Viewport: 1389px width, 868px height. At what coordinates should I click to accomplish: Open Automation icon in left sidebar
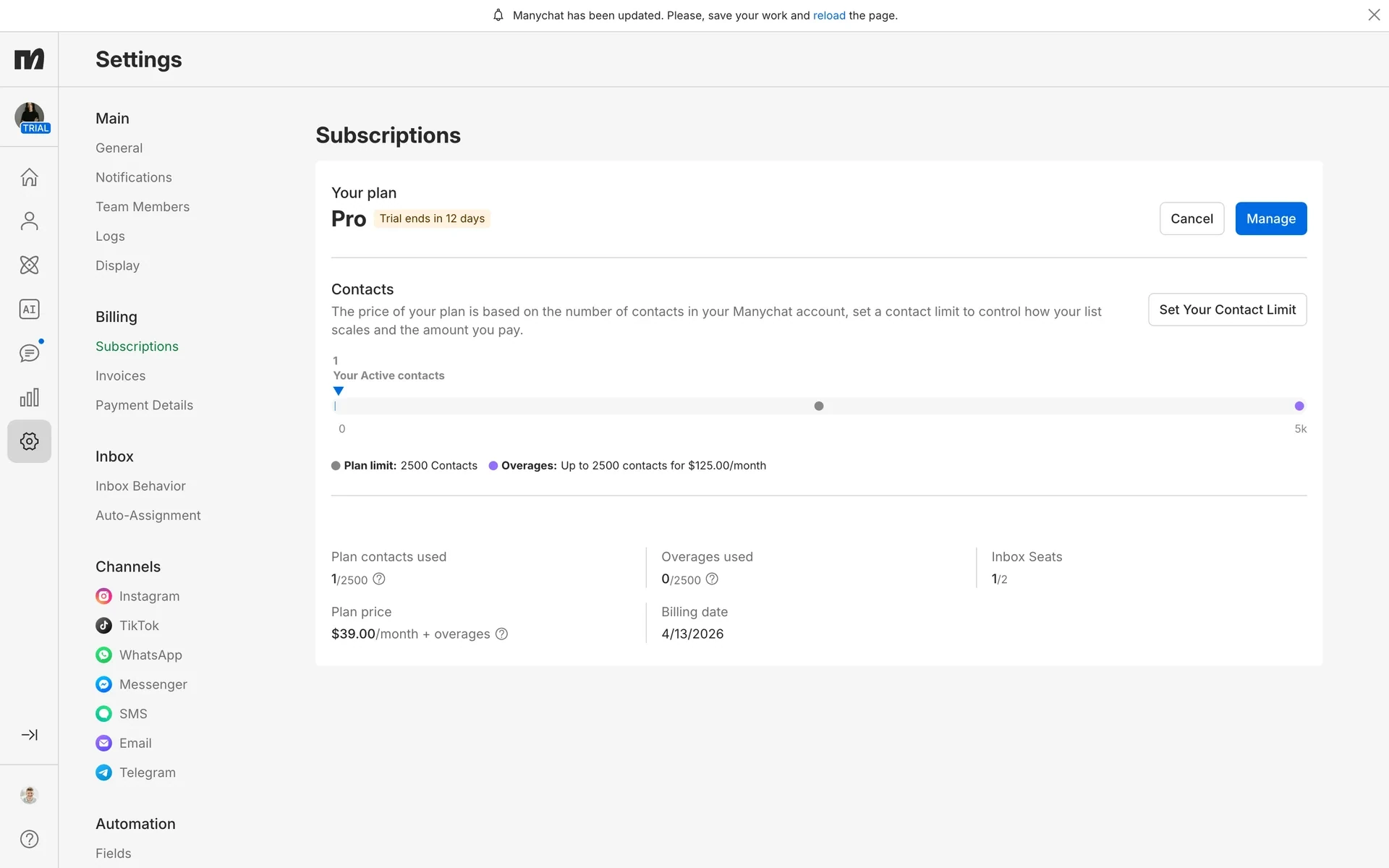point(29,265)
